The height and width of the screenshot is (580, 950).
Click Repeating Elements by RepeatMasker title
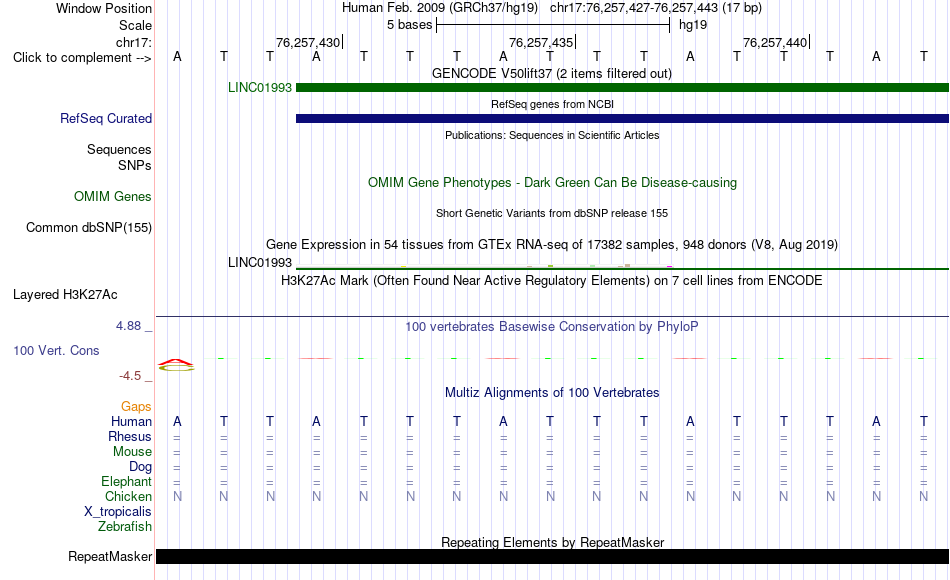coord(552,542)
